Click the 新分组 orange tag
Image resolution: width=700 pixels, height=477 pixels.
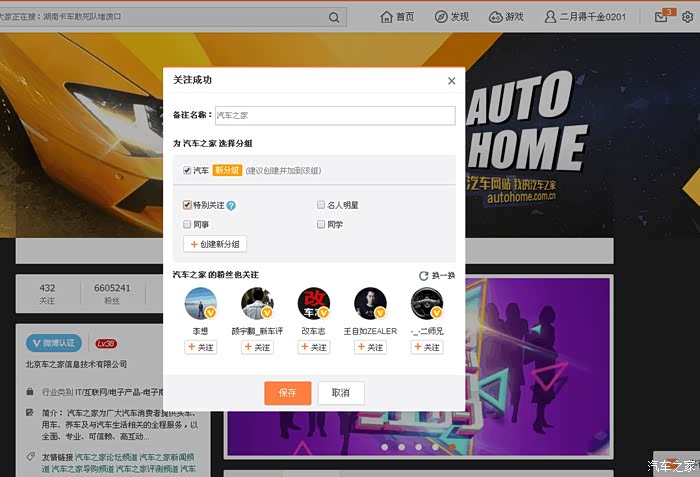click(x=227, y=170)
